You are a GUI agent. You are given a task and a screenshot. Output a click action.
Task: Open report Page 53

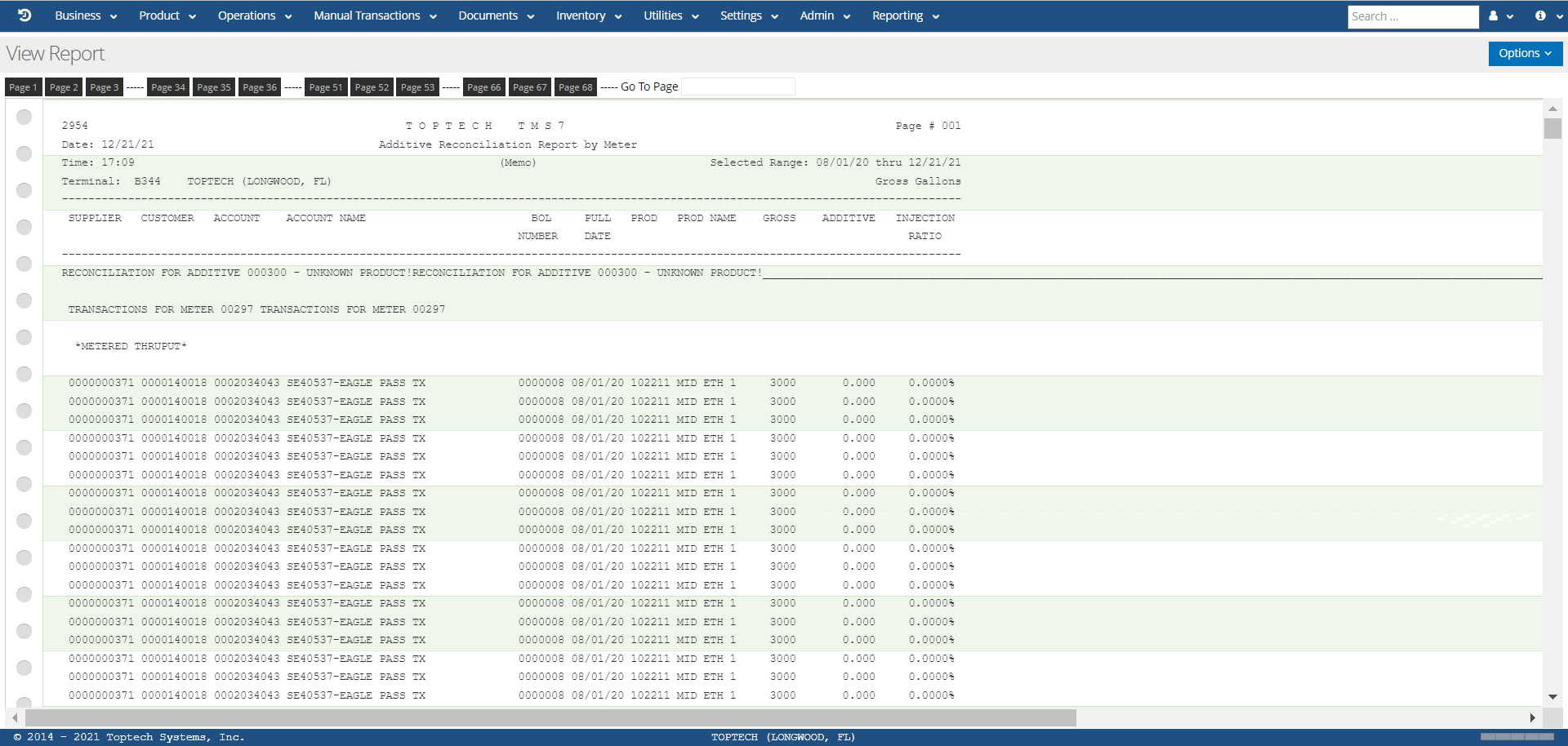(x=418, y=87)
